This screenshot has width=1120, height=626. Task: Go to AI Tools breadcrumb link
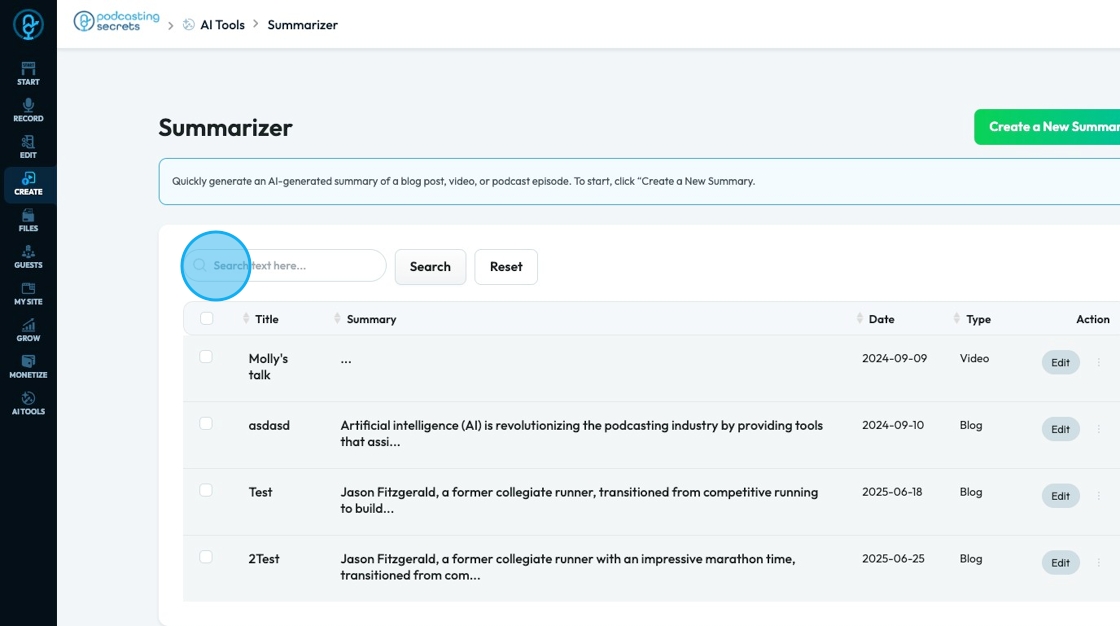tap(221, 25)
